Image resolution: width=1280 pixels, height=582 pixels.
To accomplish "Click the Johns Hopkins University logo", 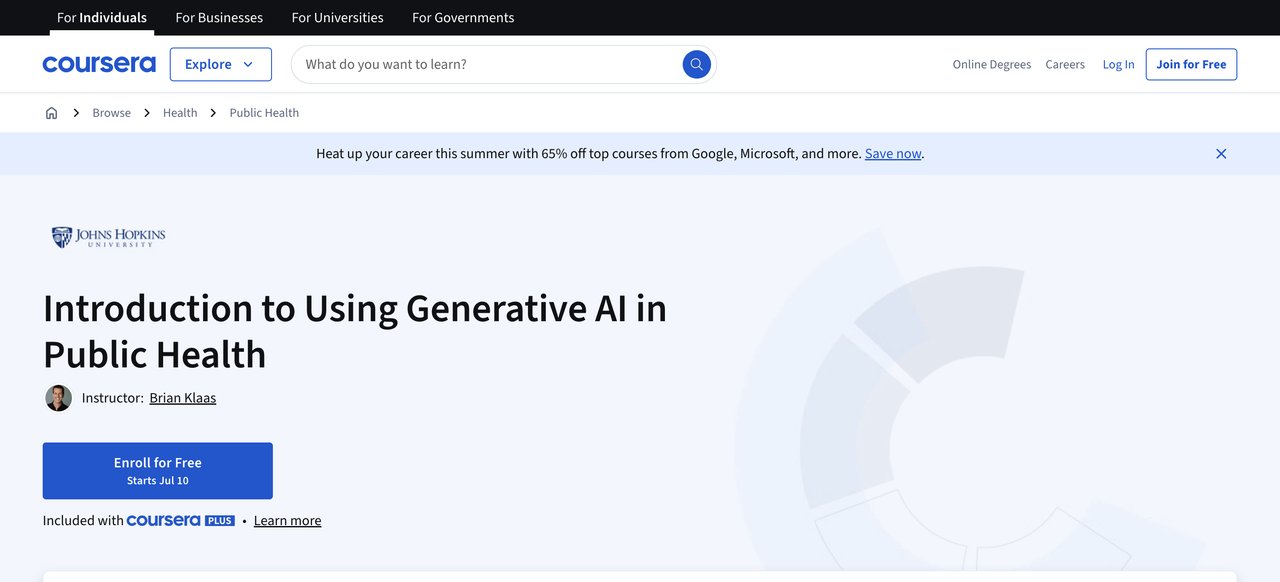I will click(x=109, y=237).
